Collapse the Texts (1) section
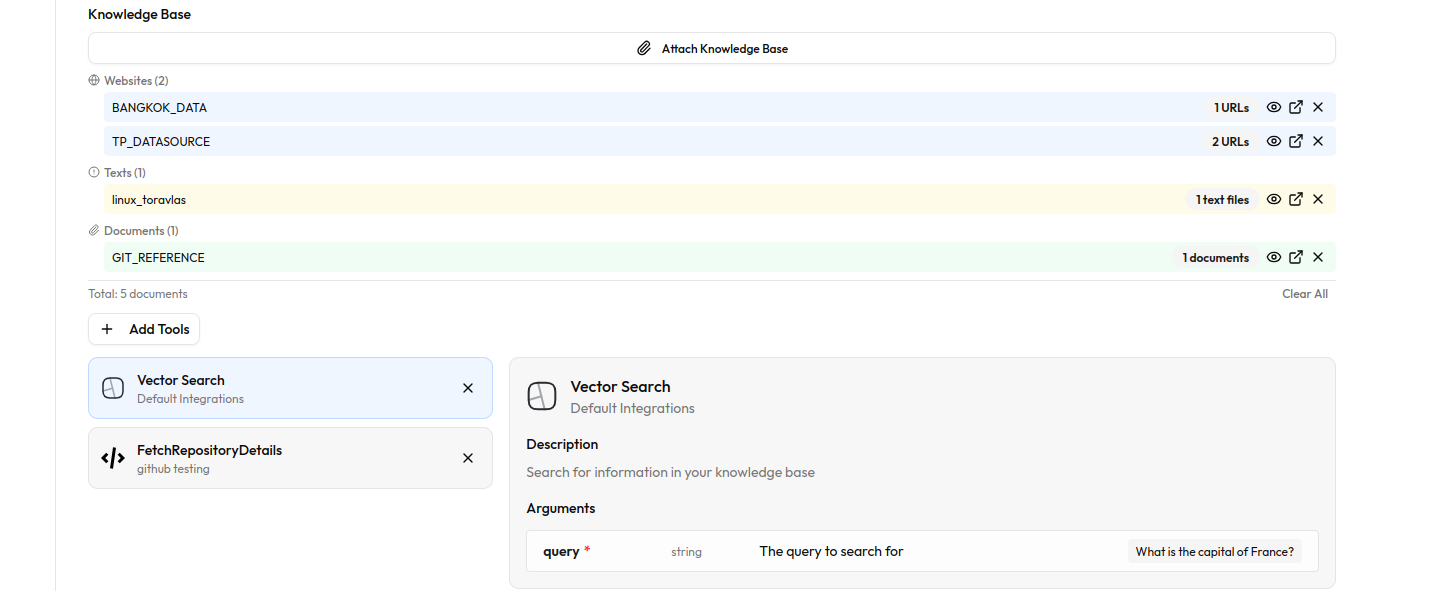The image size is (1445, 591). tap(124, 172)
